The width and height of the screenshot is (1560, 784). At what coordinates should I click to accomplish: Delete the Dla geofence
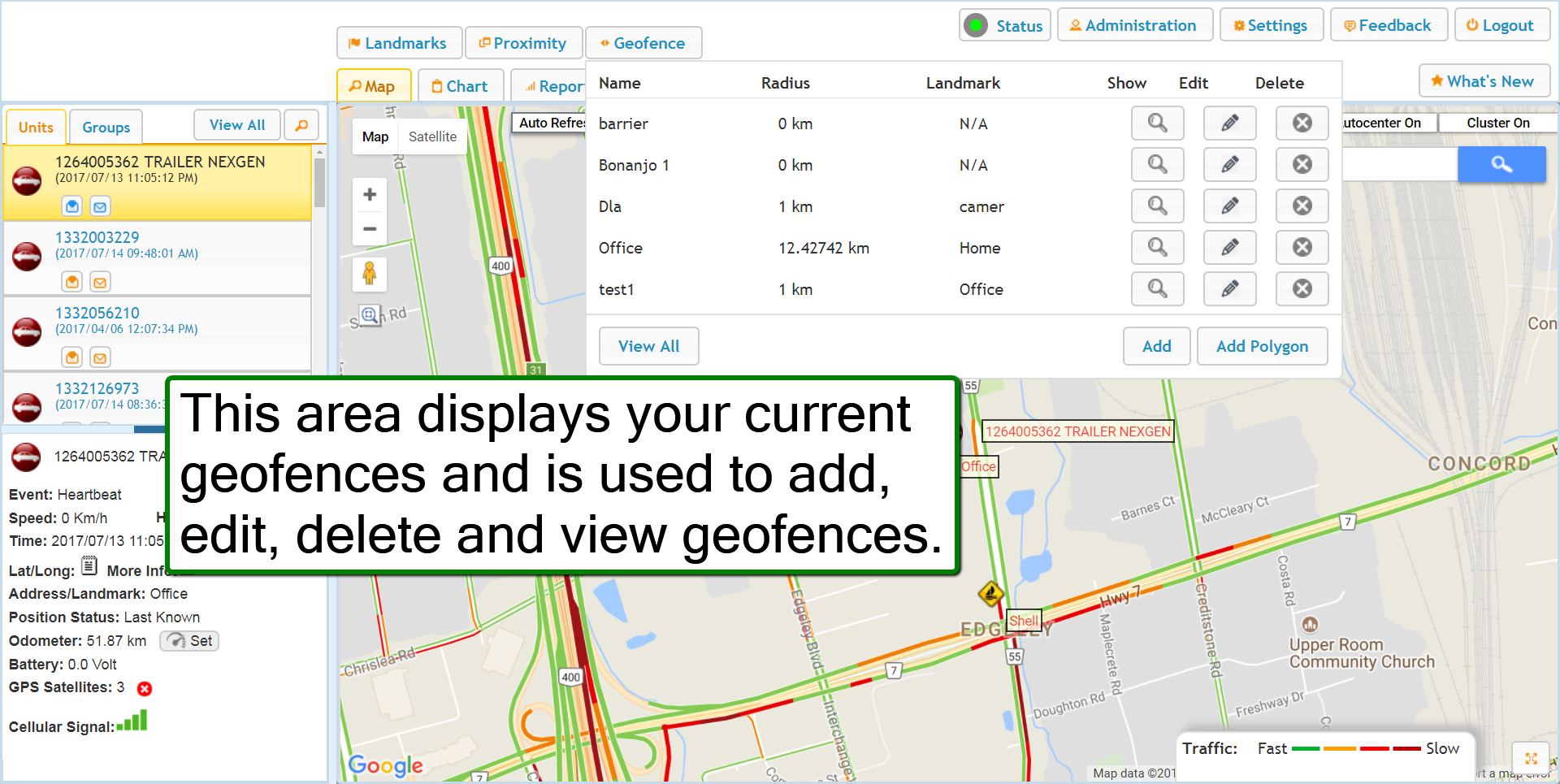click(x=1302, y=206)
